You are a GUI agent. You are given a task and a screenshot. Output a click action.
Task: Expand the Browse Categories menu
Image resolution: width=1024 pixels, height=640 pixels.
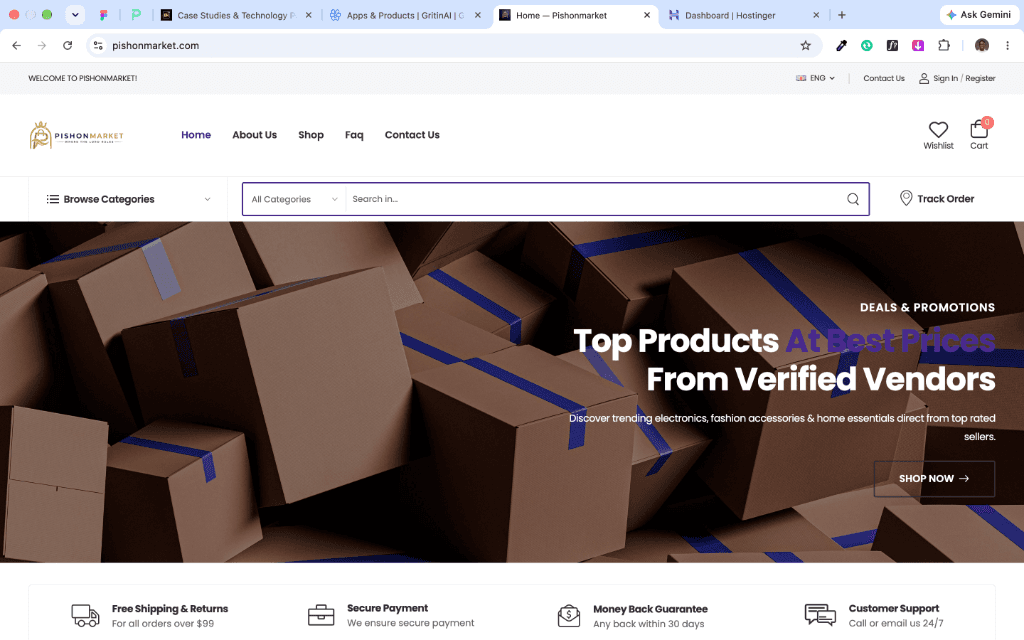(x=128, y=199)
